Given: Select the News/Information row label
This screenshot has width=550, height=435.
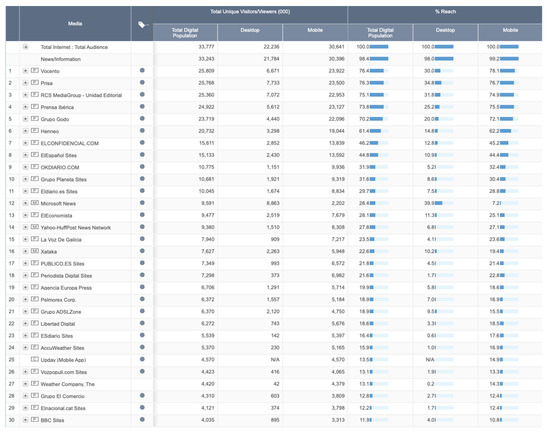Looking at the screenshot, I should tap(61, 59).
